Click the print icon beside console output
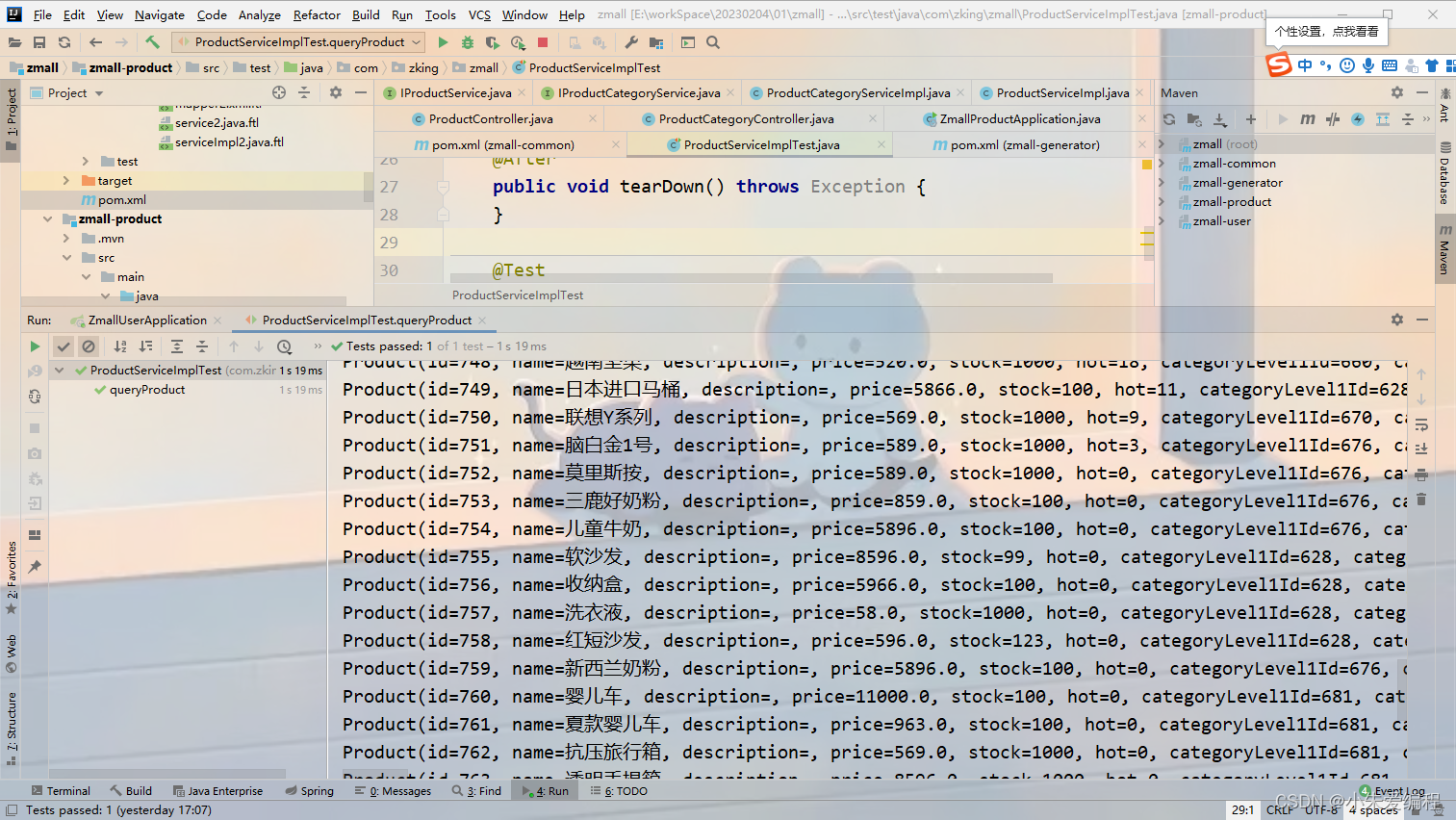This screenshot has height=820, width=1456. tap(1421, 474)
